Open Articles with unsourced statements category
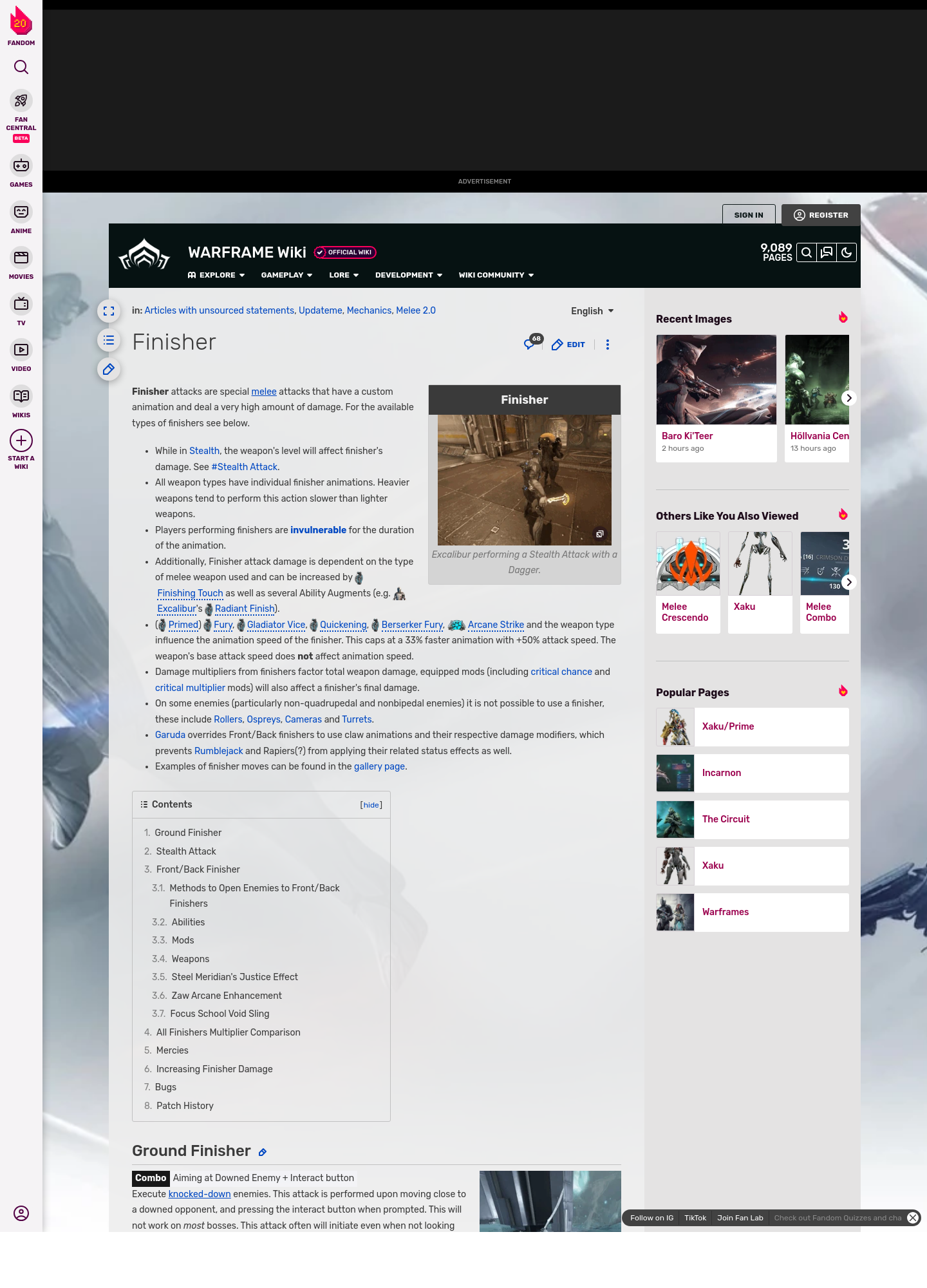This screenshot has width=927, height=1288. pos(220,310)
